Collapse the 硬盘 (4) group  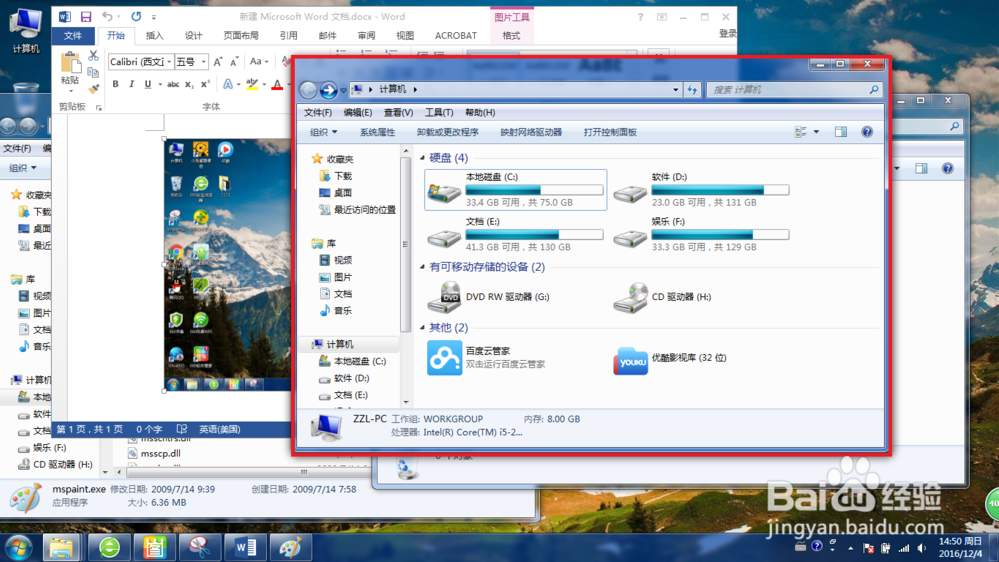pos(423,158)
